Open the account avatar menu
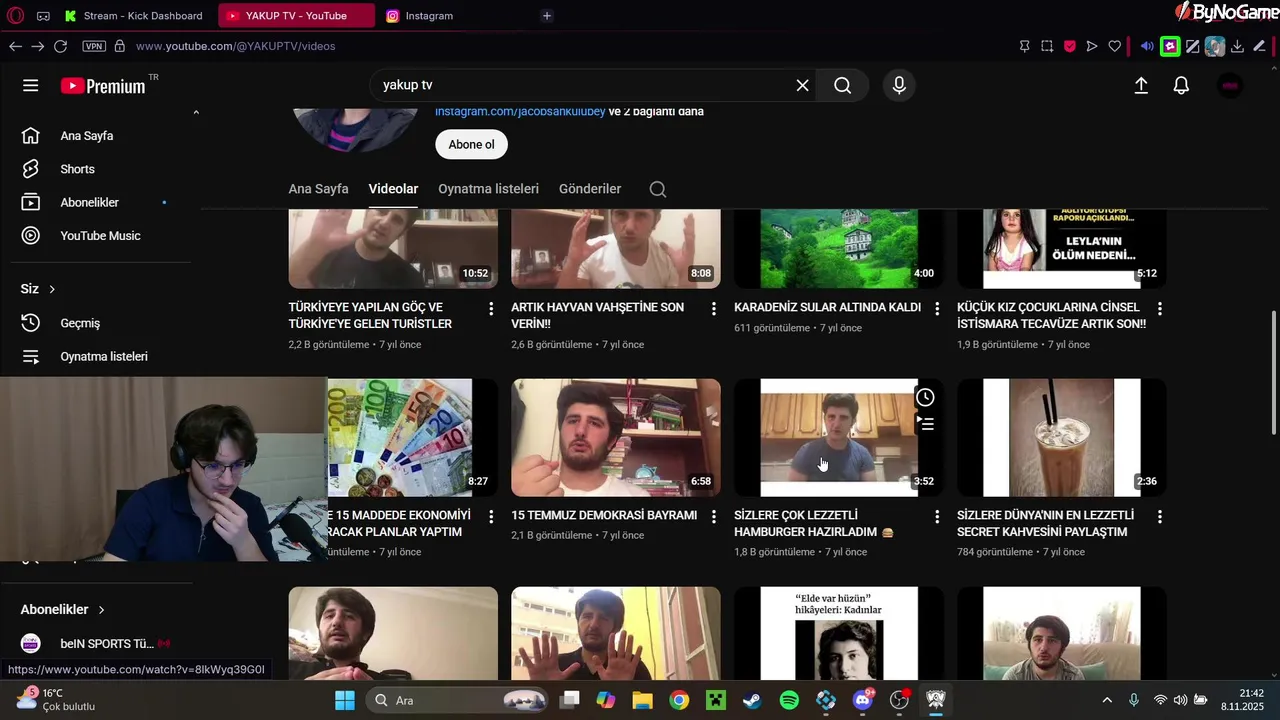Screen dimensions: 1280x720 [1230, 86]
